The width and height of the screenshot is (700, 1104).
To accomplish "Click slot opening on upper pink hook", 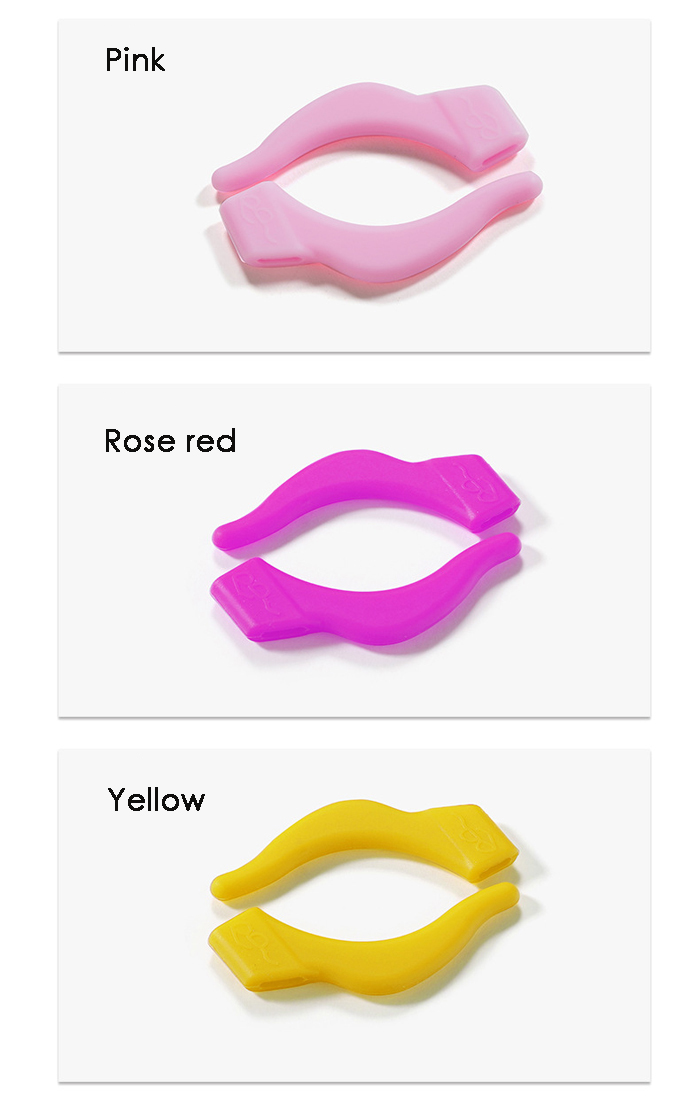I will pos(503,158).
